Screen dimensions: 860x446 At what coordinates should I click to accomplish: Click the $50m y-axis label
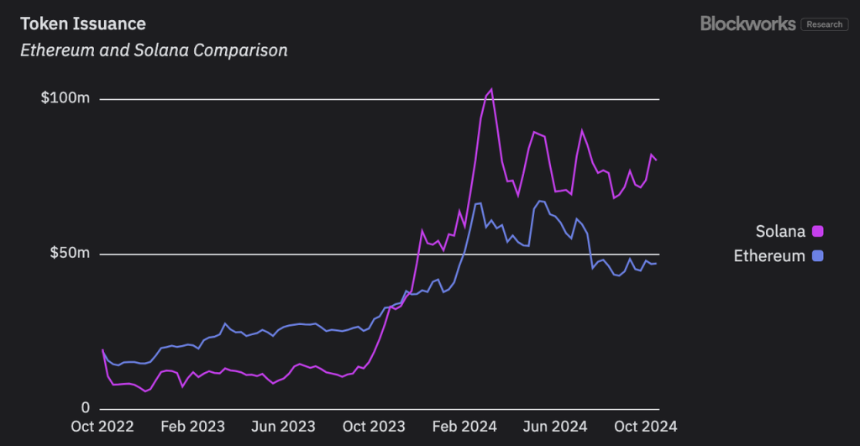pos(69,253)
